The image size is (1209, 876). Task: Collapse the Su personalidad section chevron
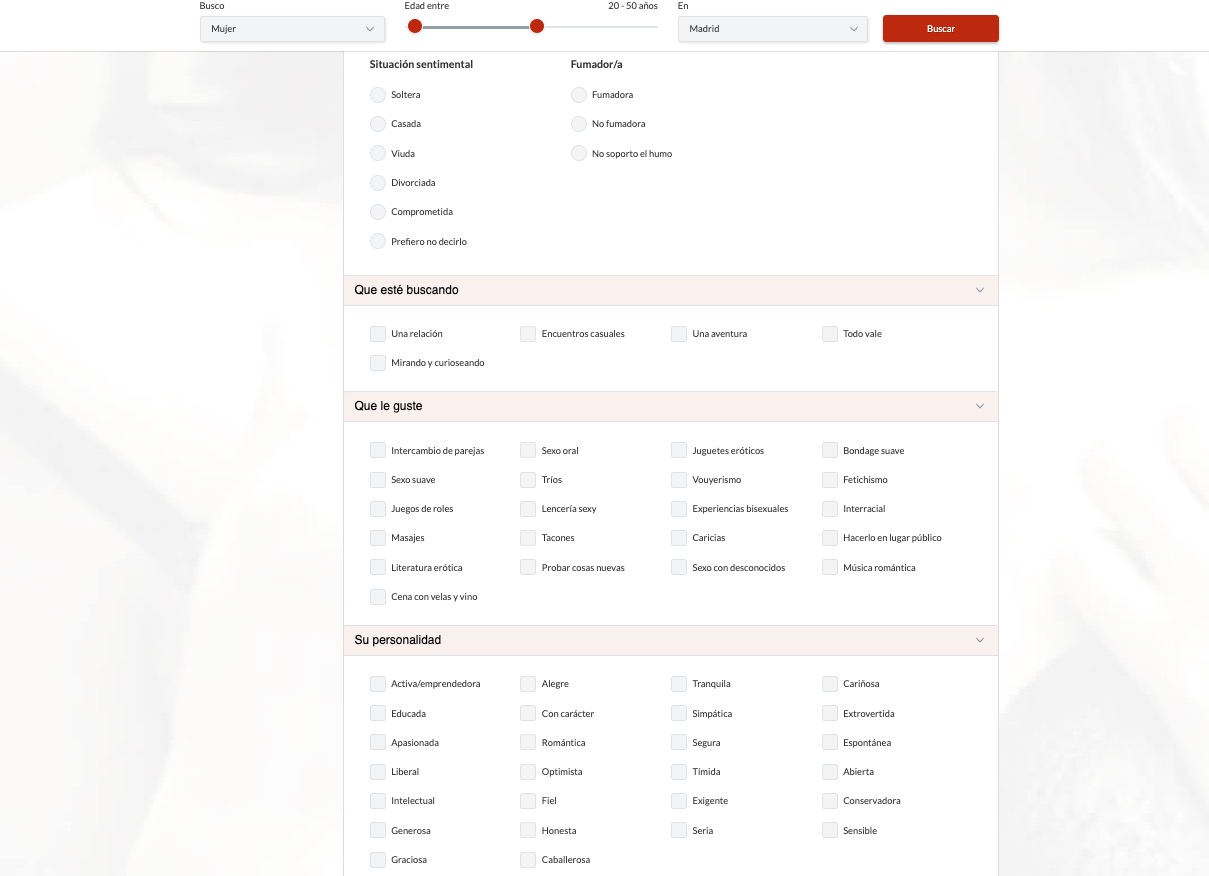(x=980, y=640)
